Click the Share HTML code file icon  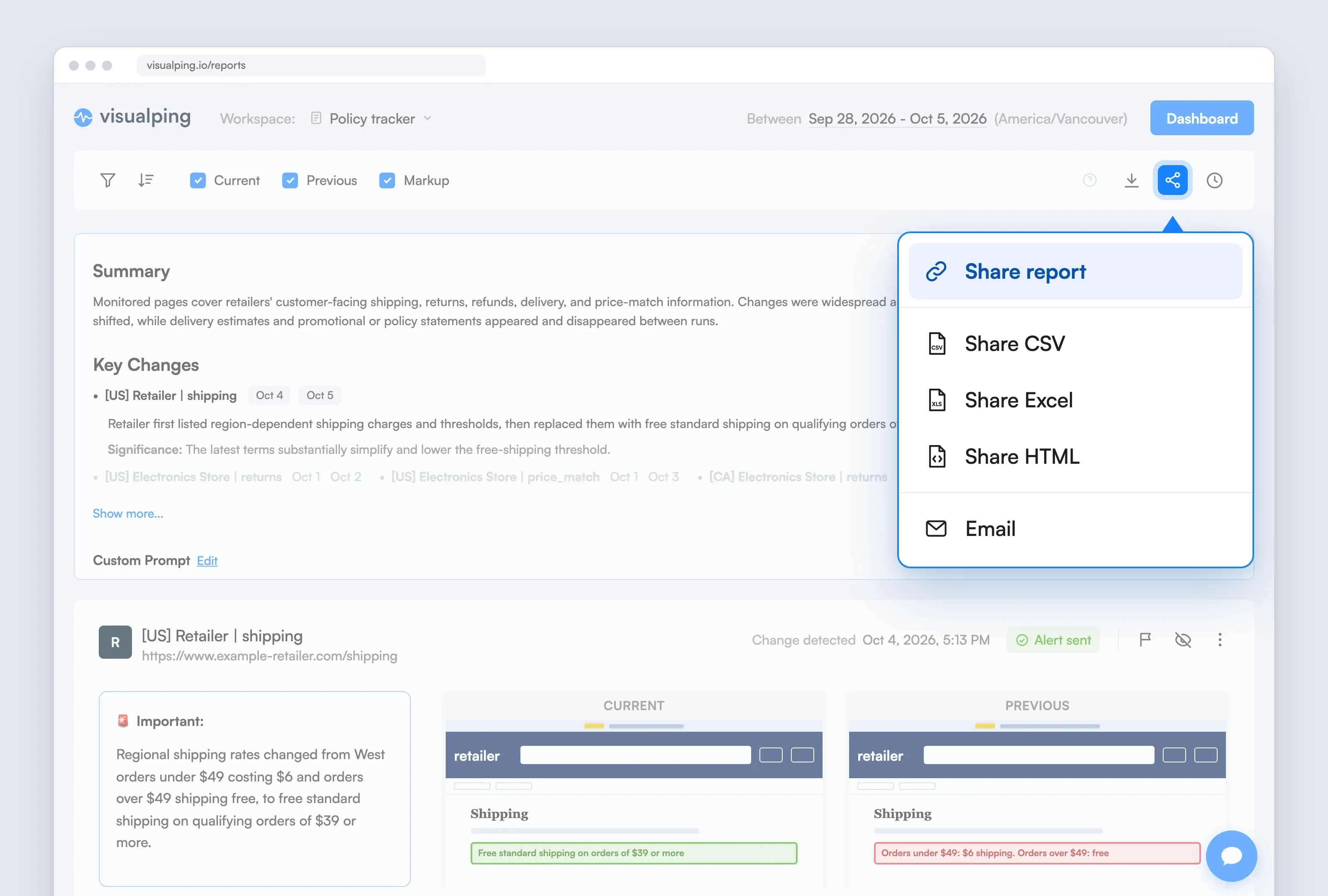pyautogui.click(x=937, y=457)
